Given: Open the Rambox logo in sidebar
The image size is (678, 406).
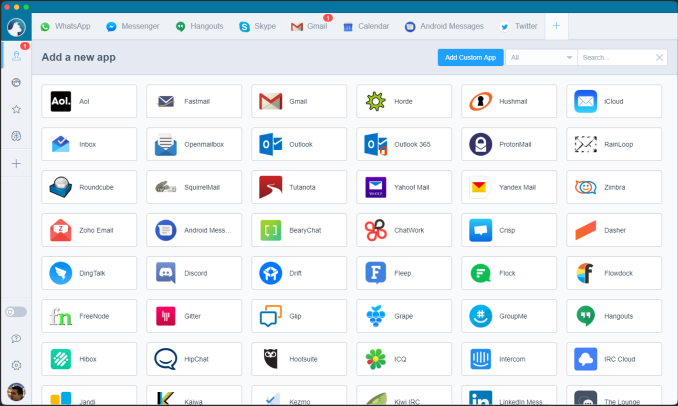Looking at the screenshot, I should click(16, 27).
